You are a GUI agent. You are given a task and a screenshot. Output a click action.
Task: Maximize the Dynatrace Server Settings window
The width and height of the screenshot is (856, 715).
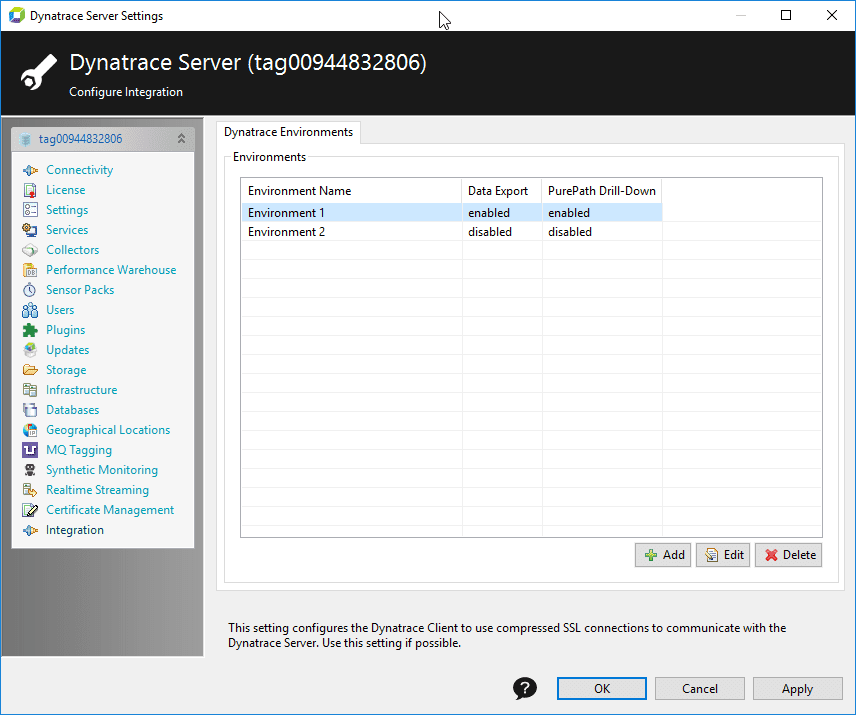point(786,15)
